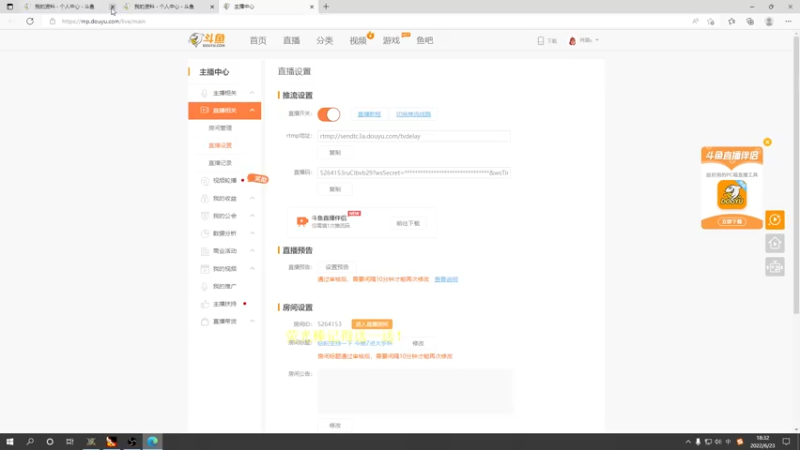Click the favorites star icon in the browser toolbar
Image resolution: width=800 pixels, height=450 pixels.
[731, 21]
